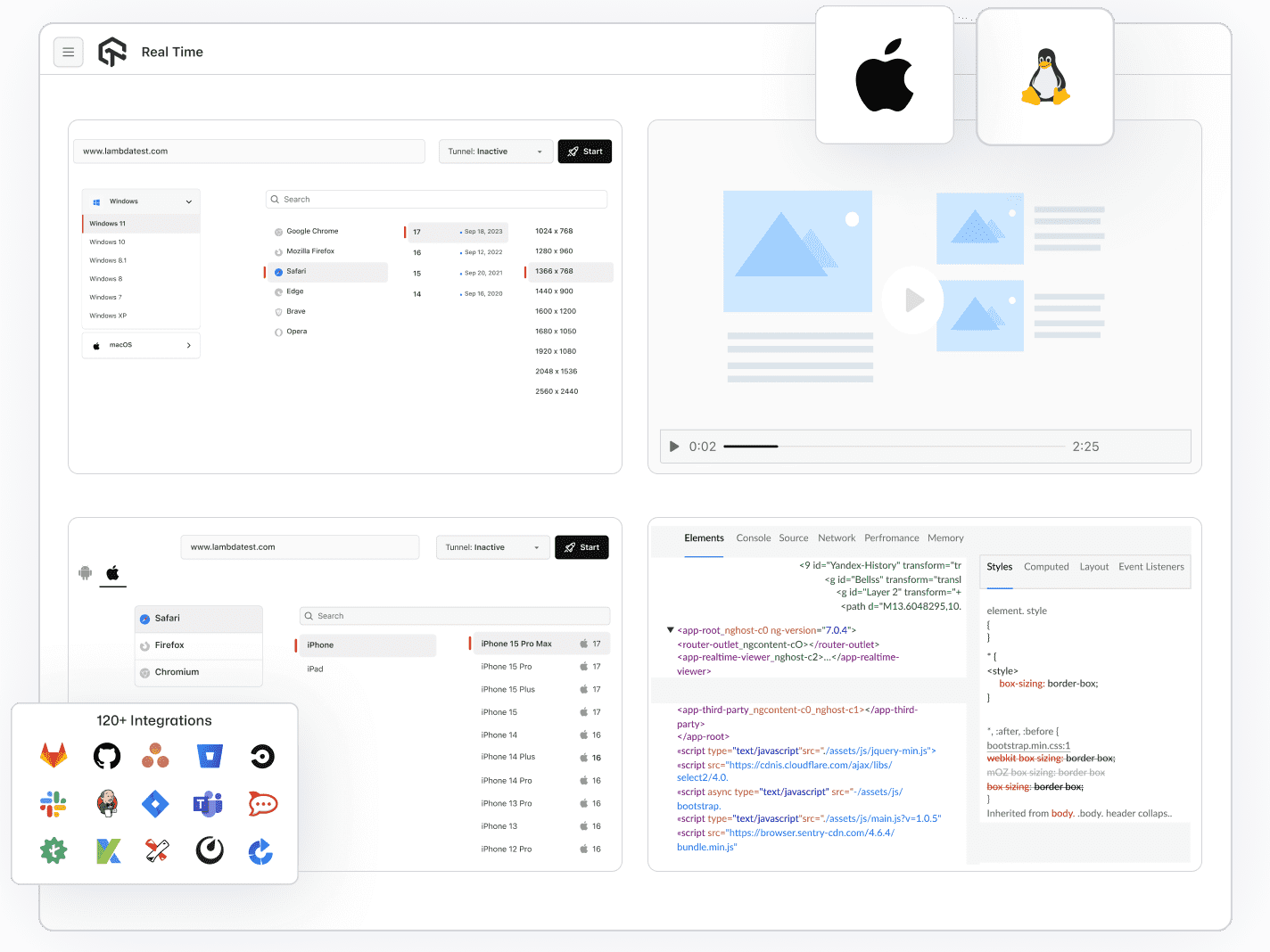Seek along the video progress bar
This screenshot has width=1270, height=952.
click(894, 446)
